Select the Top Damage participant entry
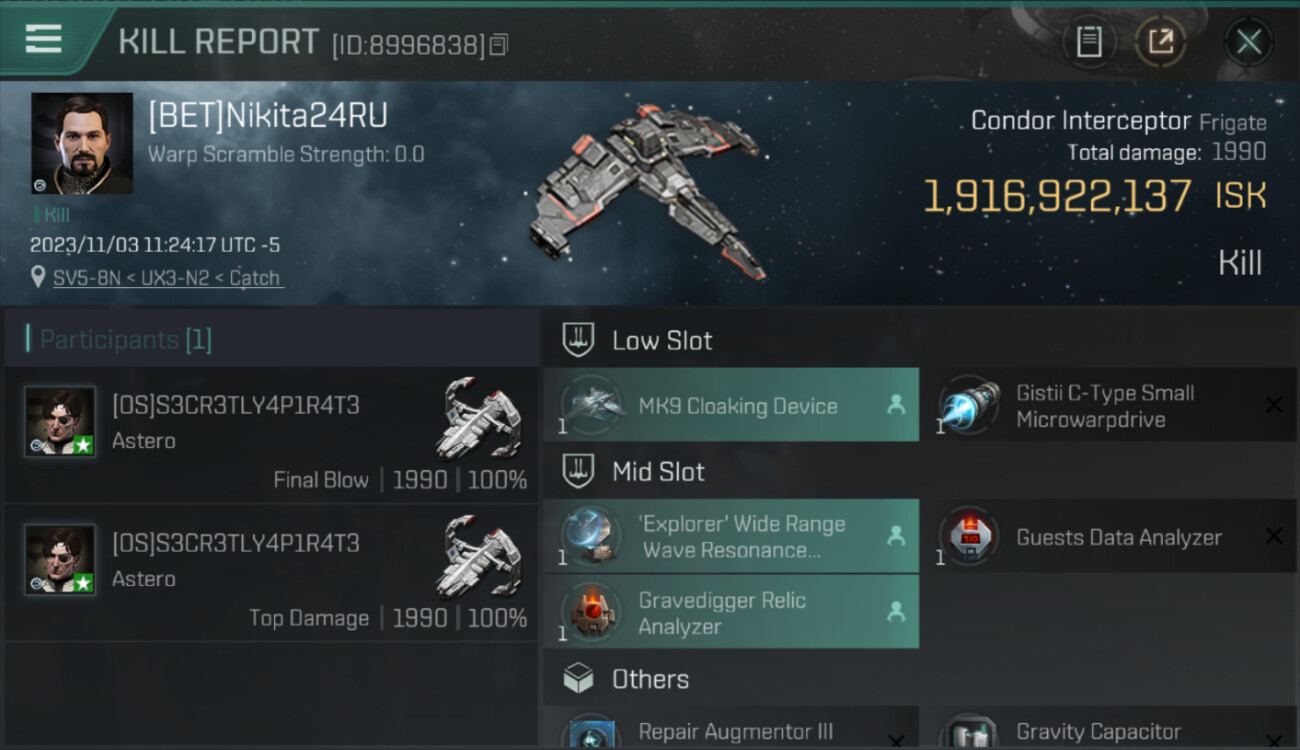The height and width of the screenshot is (750, 1300). [x=272, y=573]
